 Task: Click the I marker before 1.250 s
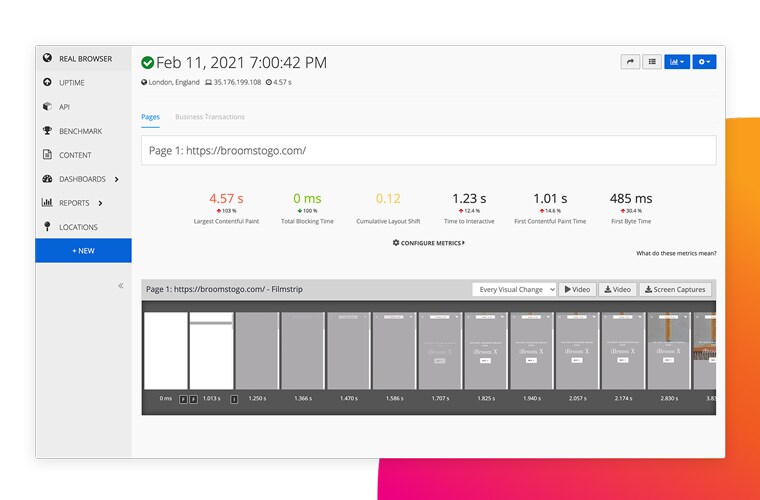[234, 399]
